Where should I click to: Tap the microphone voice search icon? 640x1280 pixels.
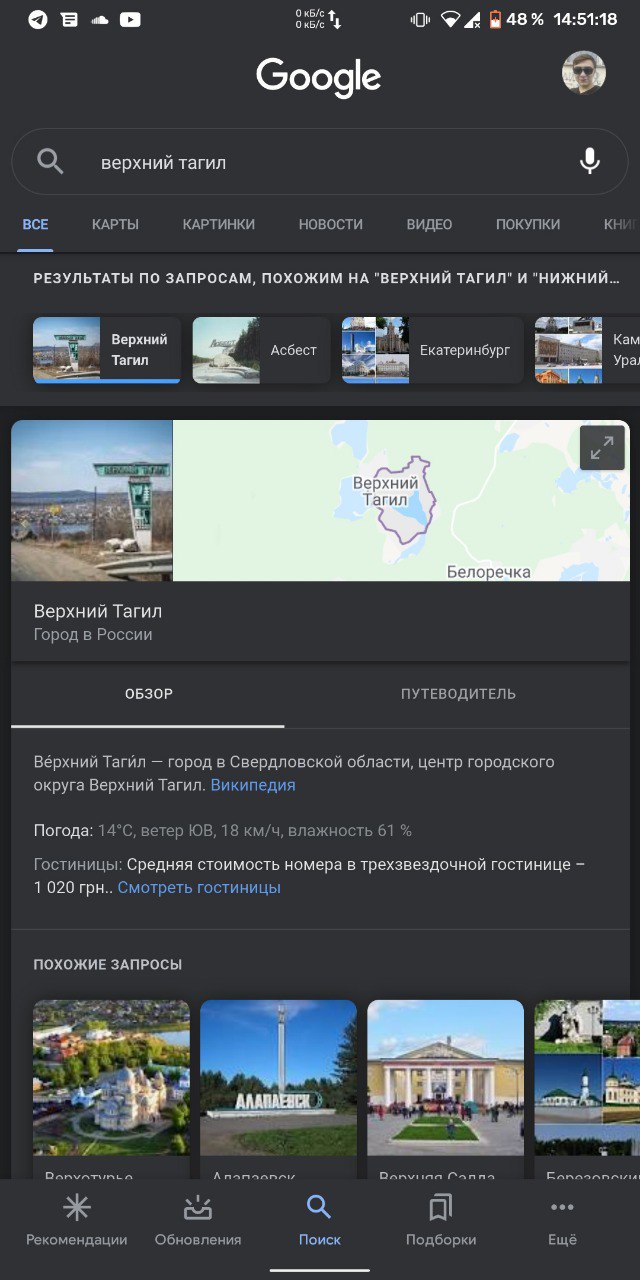pyautogui.click(x=590, y=161)
